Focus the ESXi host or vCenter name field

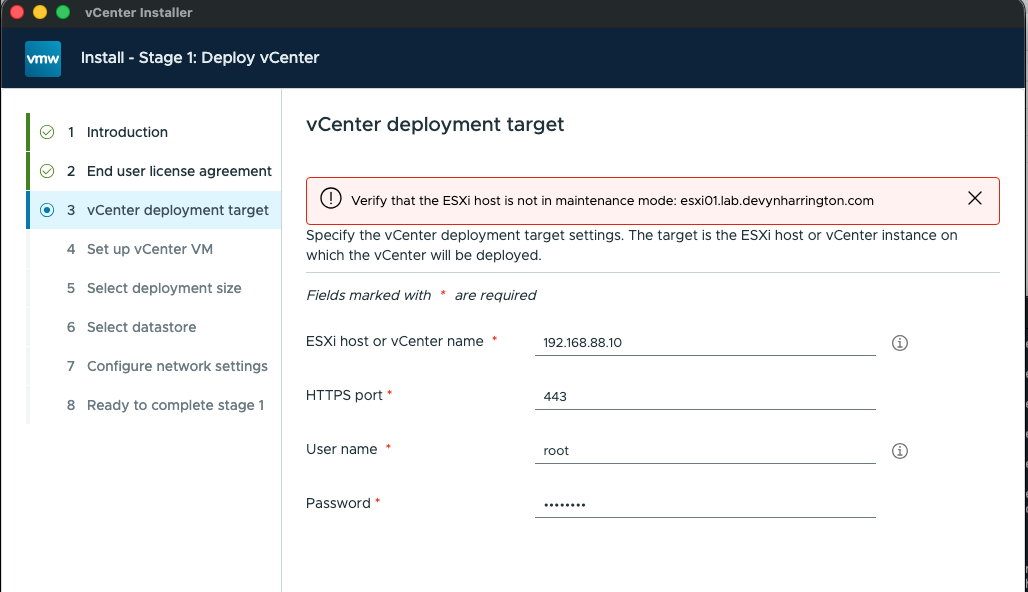click(x=705, y=342)
